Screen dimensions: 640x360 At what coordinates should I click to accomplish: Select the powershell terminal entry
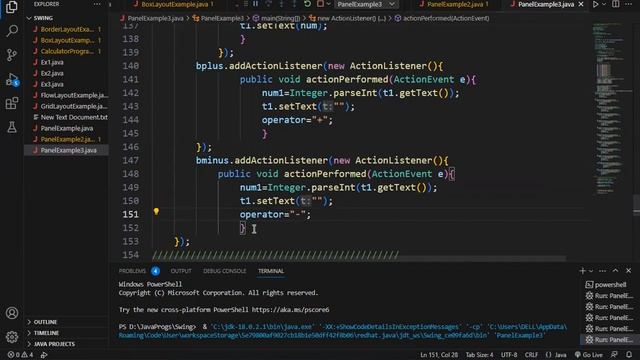coord(610,285)
